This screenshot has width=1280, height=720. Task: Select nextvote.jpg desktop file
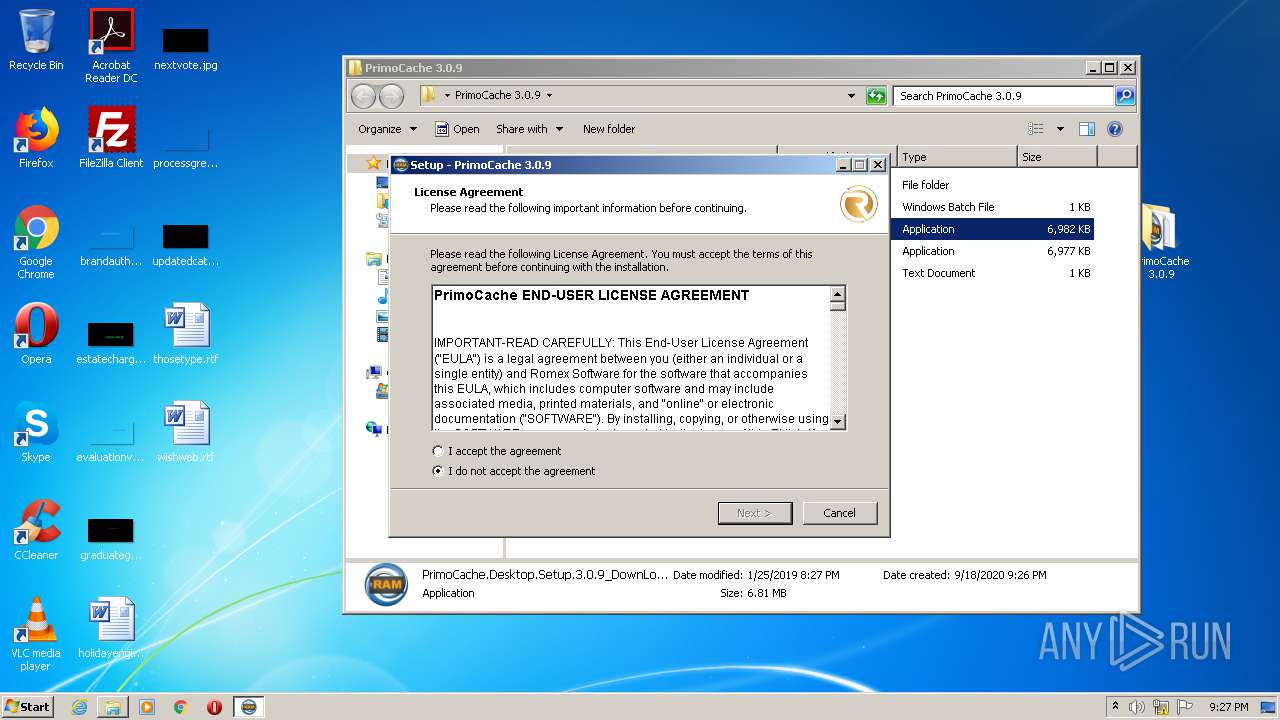click(x=185, y=49)
